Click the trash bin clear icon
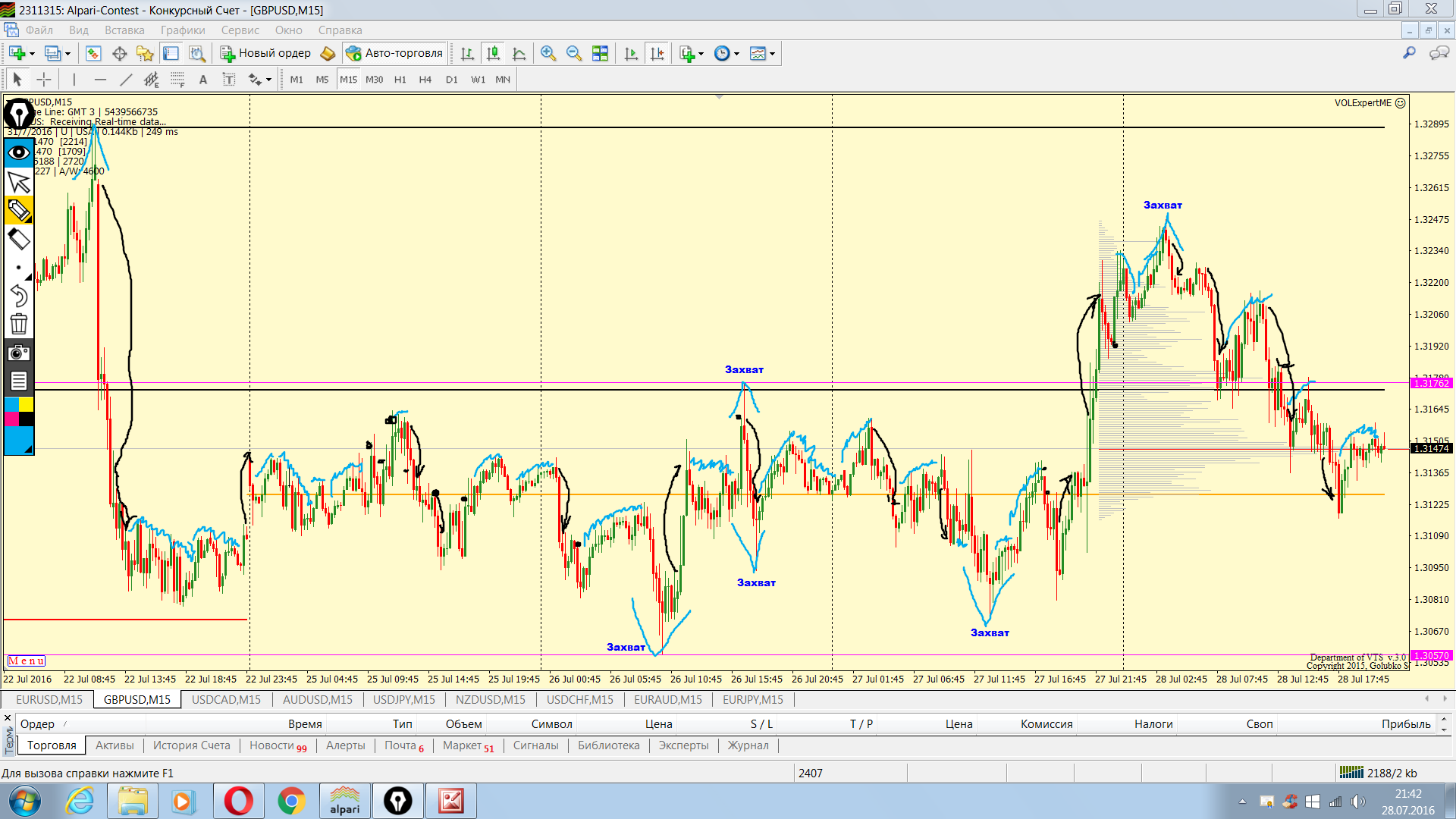 [18, 325]
